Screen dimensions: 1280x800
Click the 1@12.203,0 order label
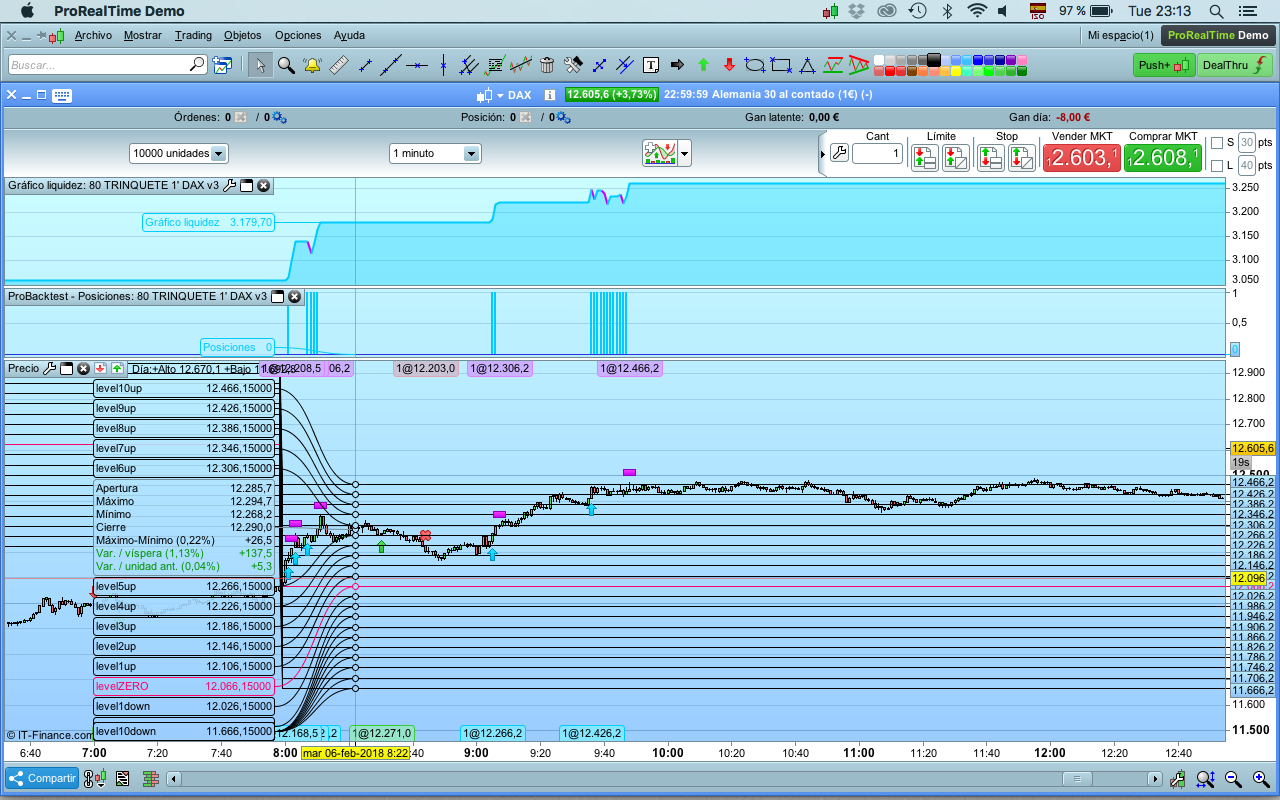tap(426, 368)
